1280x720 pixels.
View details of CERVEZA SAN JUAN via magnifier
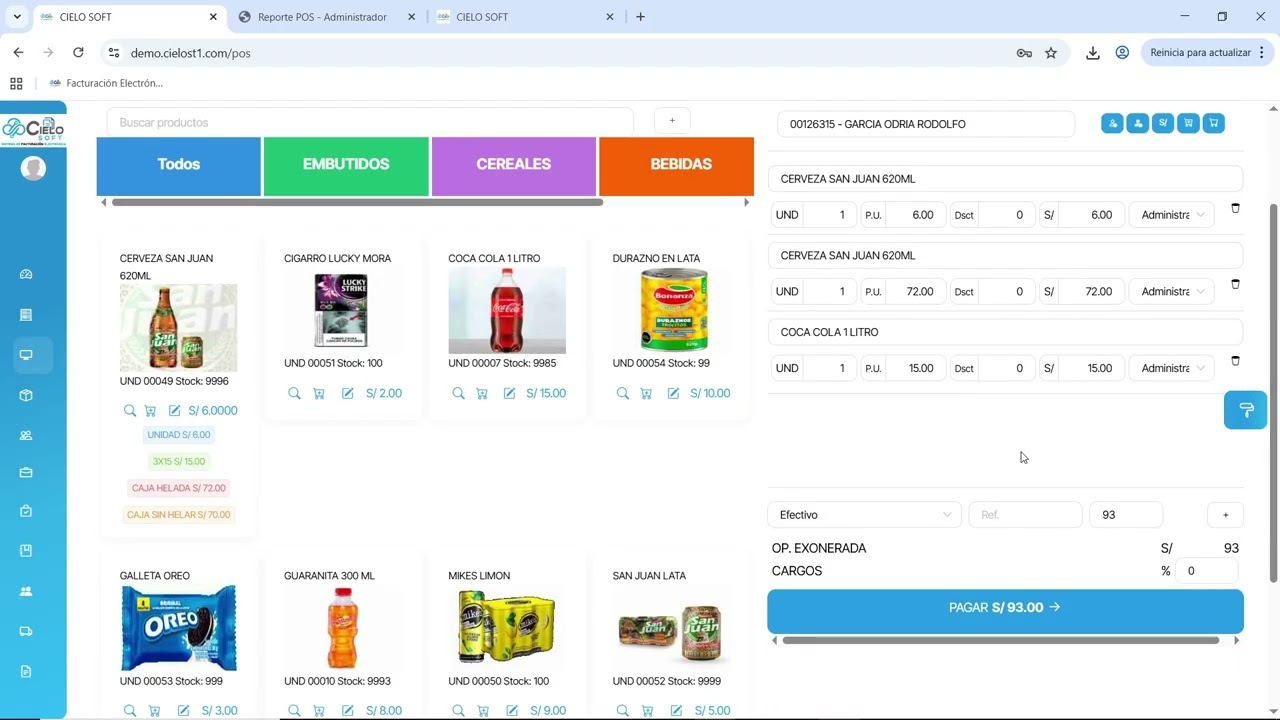[130, 411]
